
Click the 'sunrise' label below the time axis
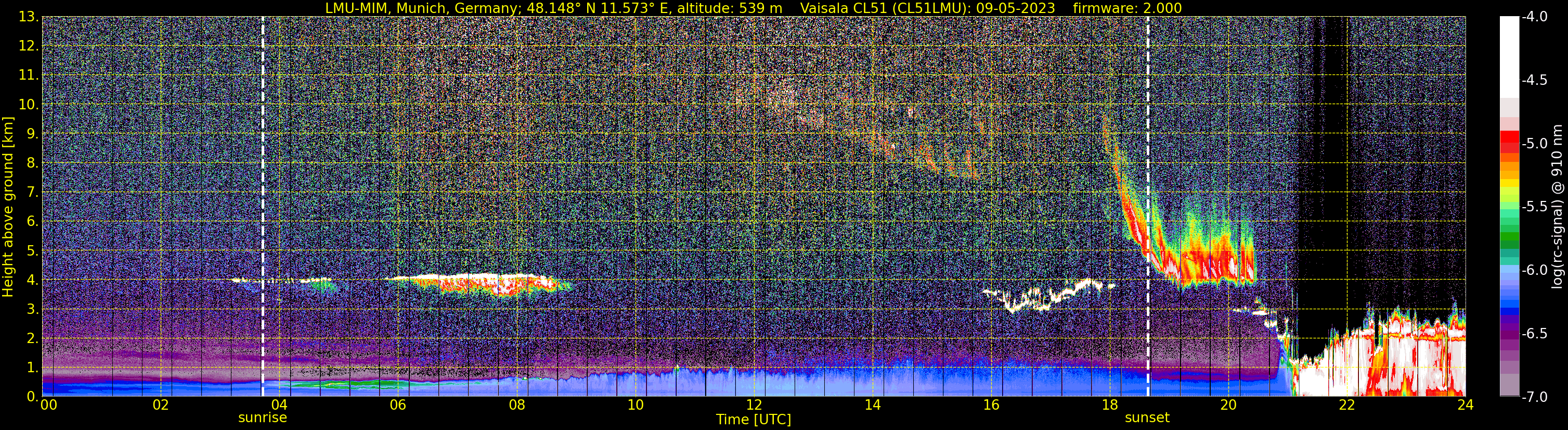[262, 418]
